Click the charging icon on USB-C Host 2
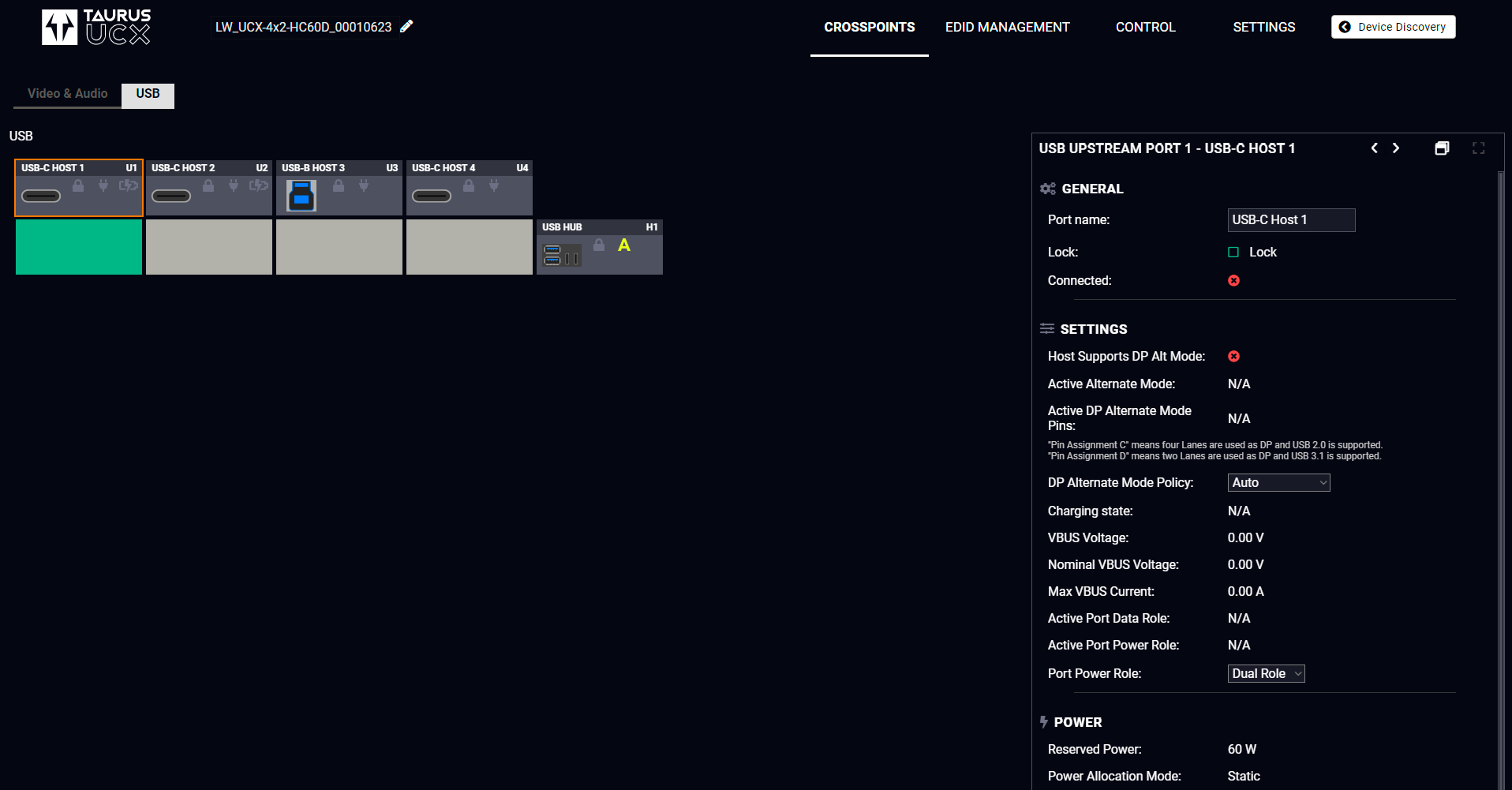Viewport: 1512px width, 790px height. [259, 185]
